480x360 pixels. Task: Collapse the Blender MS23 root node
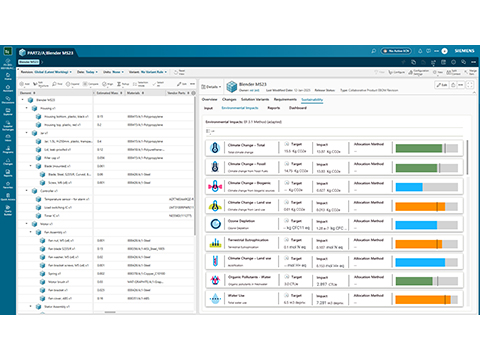pyautogui.click(x=23, y=100)
